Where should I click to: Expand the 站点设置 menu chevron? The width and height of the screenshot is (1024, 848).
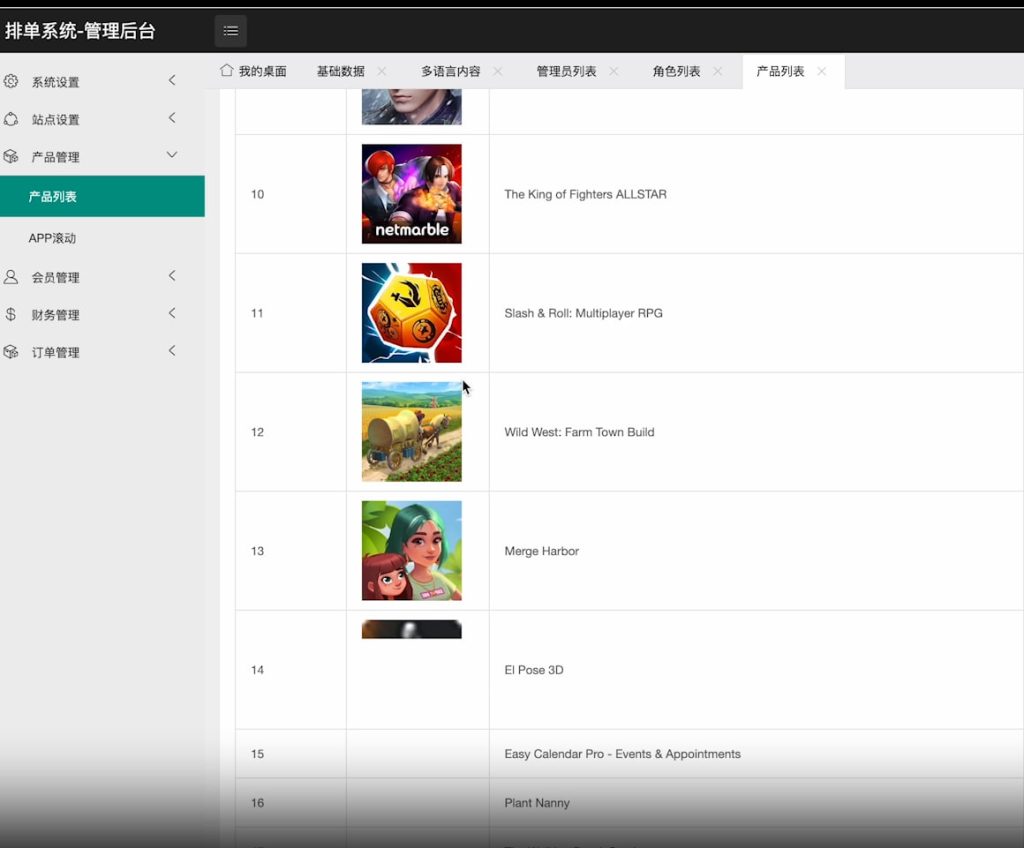(x=172, y=118)
